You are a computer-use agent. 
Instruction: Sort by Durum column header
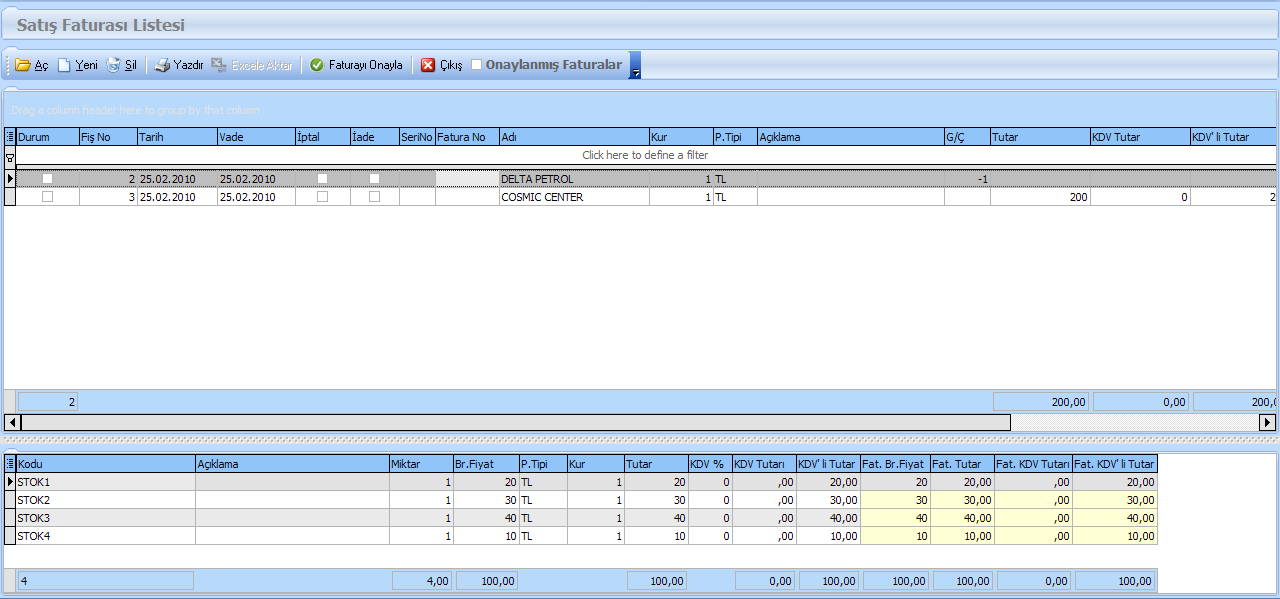click(48, 137)
